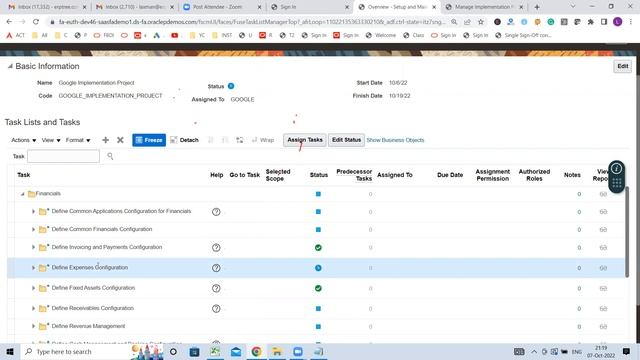Open help for Define Expenses Configuration

tap(216, 268)
